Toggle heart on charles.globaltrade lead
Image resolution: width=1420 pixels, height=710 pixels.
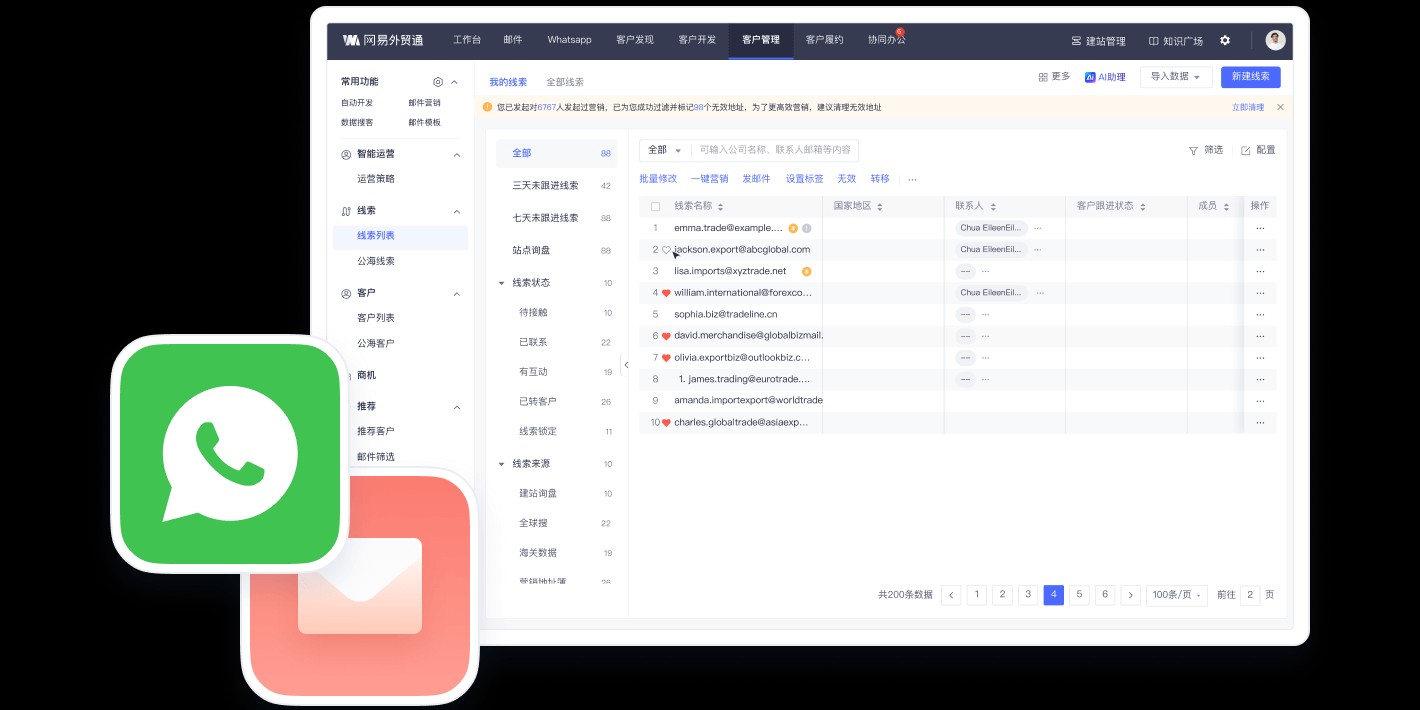[666, 423]
